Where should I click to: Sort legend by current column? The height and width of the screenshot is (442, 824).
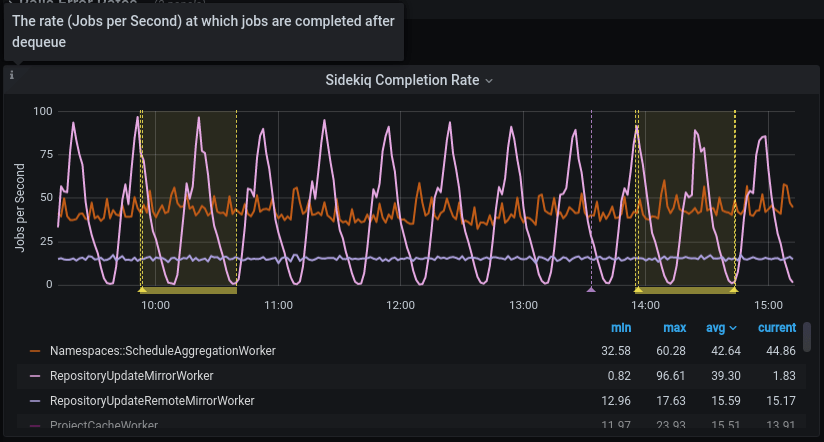click(776, 328)
